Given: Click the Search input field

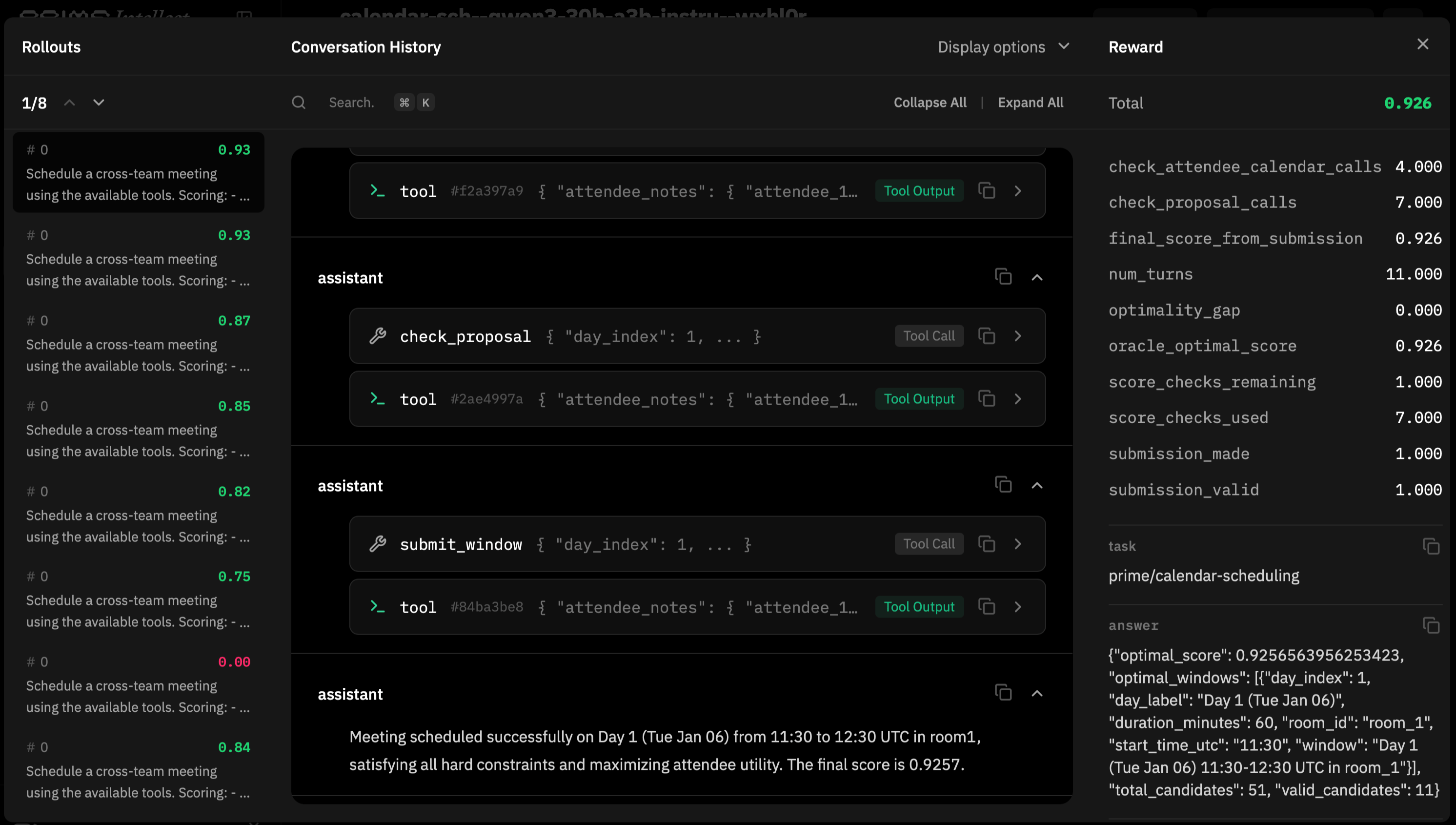Looking at the screenshot, I should click(x=351, y=103).
